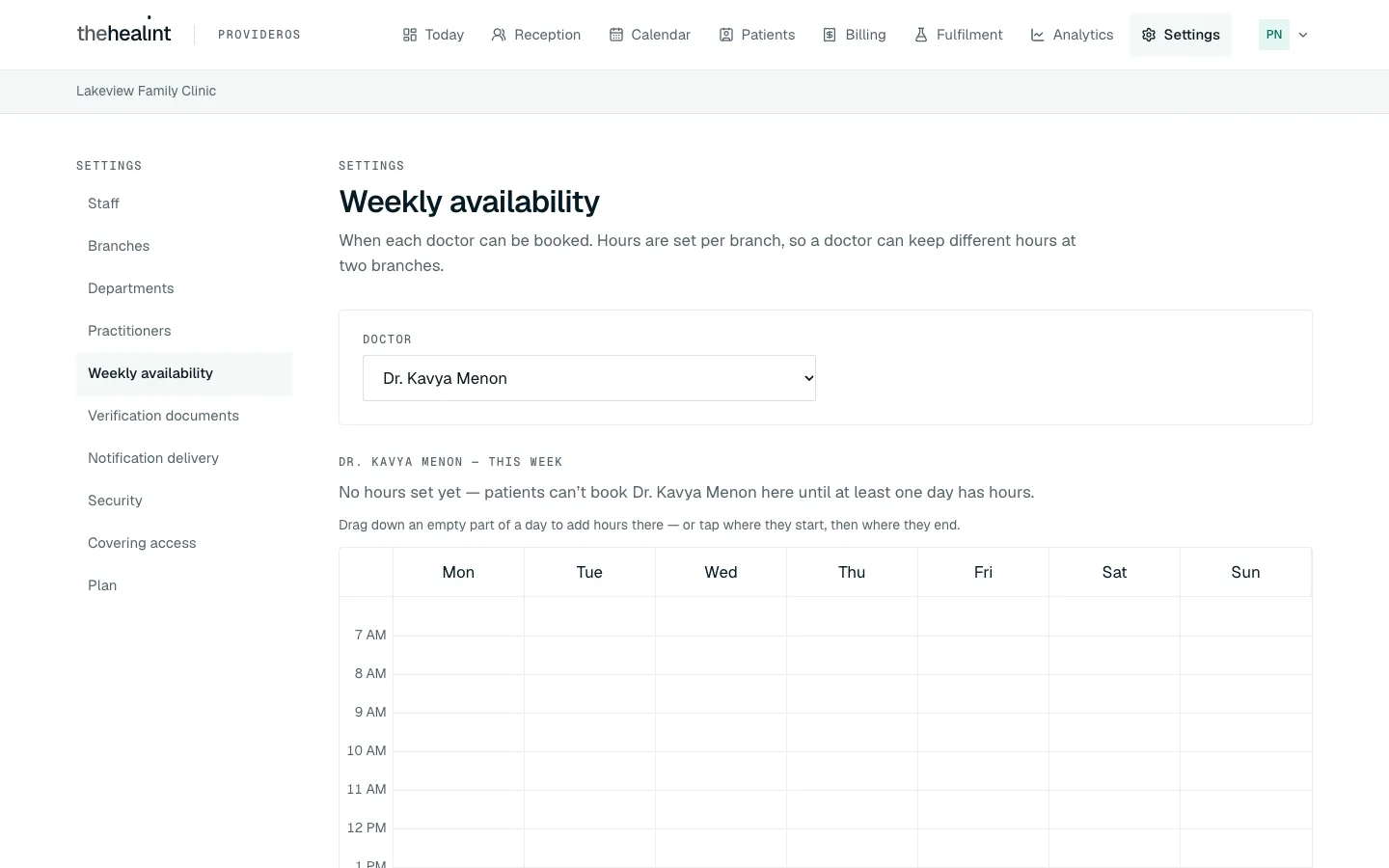Click the Reception people icon
1389x868 pixels.
click(499, 35)
